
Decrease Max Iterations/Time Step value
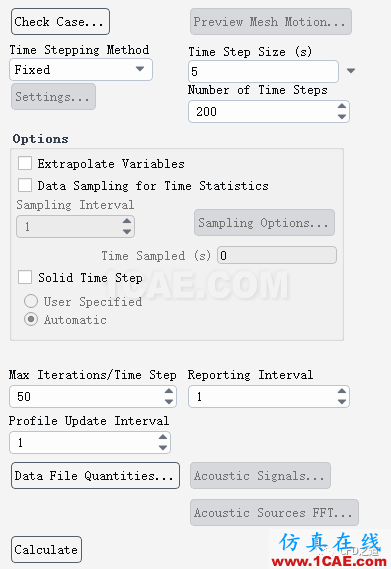[169, 401]
